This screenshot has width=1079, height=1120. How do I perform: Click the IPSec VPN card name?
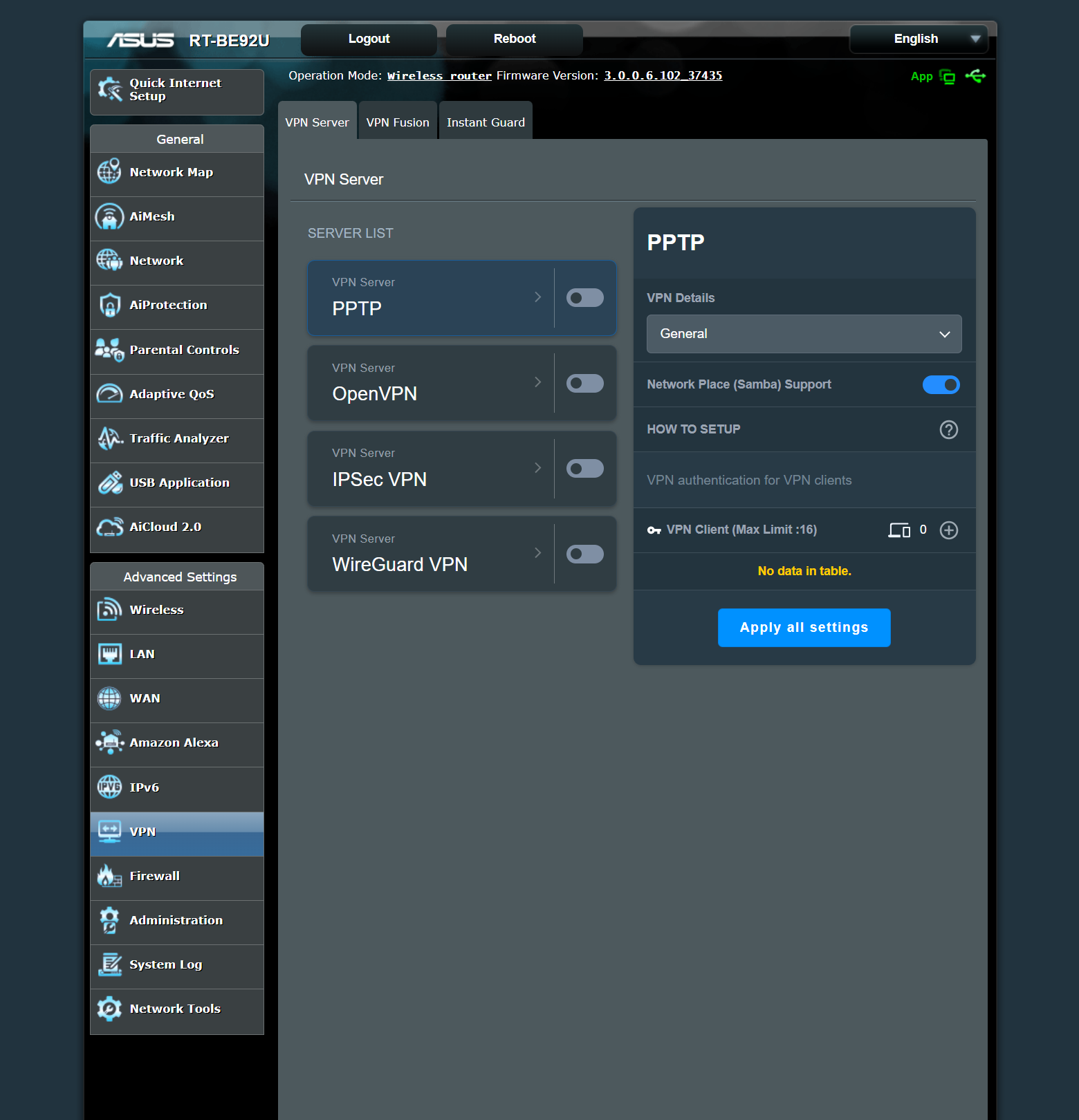coord(379,480)
